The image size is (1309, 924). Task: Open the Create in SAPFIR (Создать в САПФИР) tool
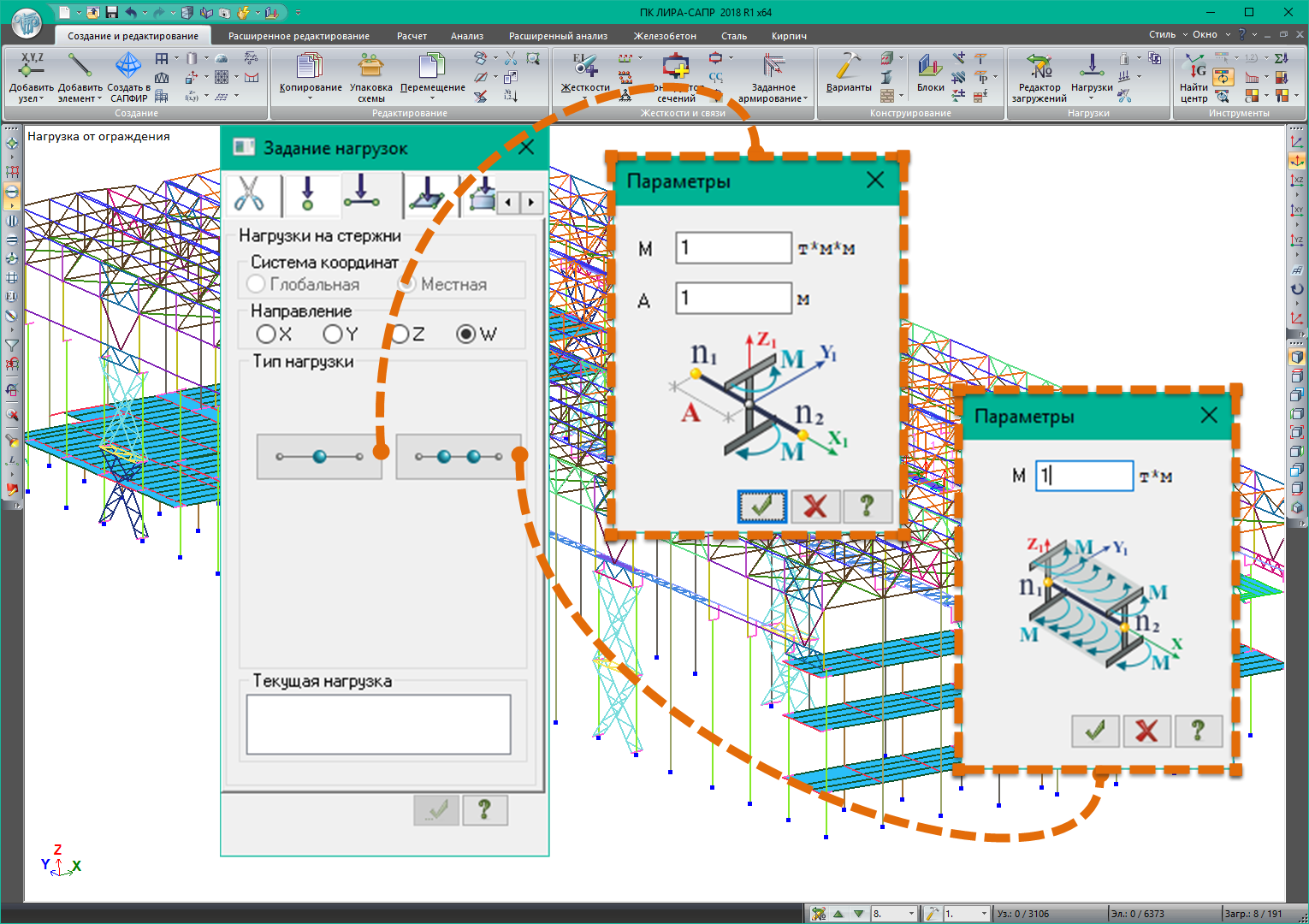point(129,67)
